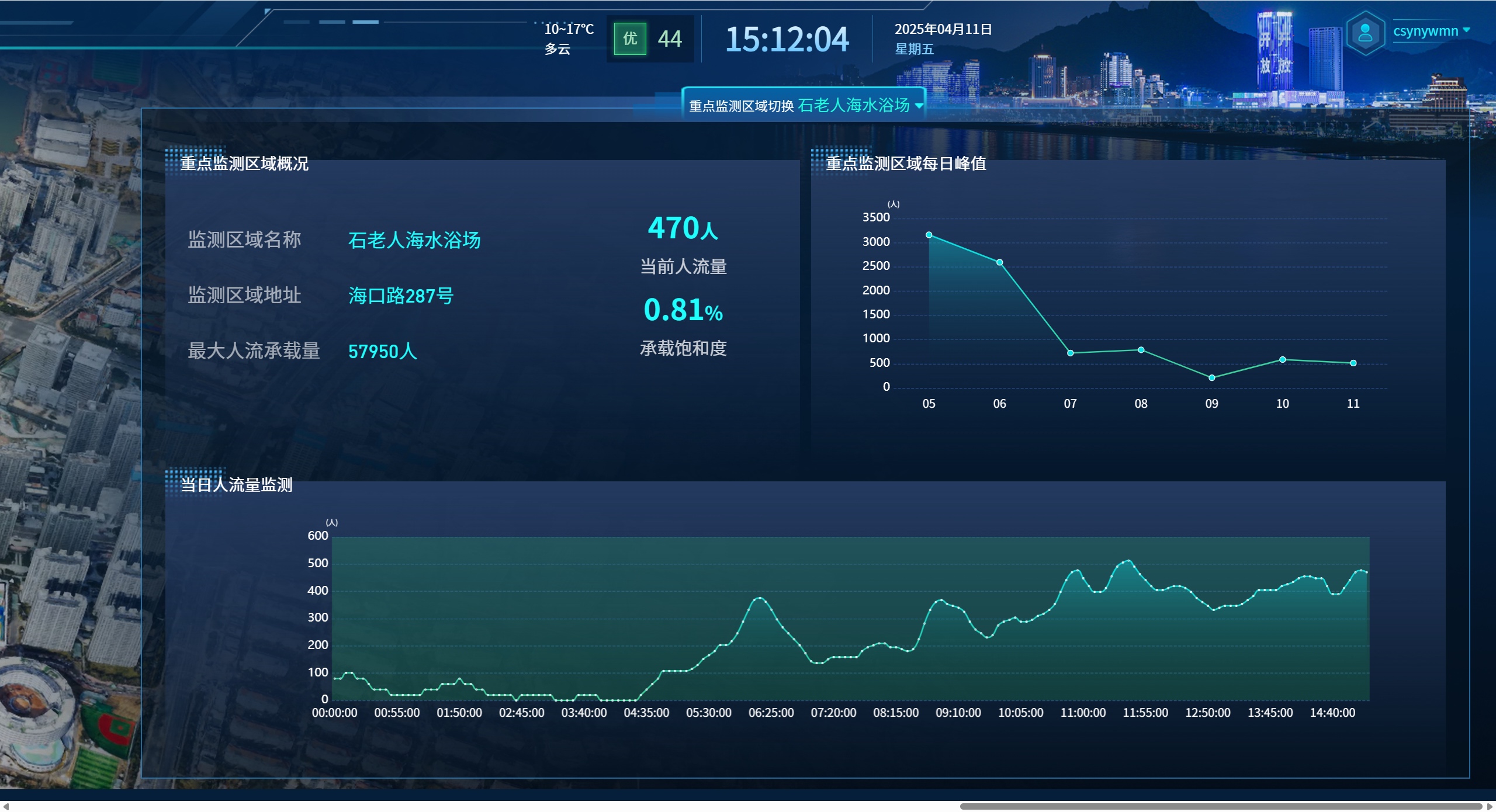Click the air quality index value 44
1496x812 pixels.
point(670,39)
